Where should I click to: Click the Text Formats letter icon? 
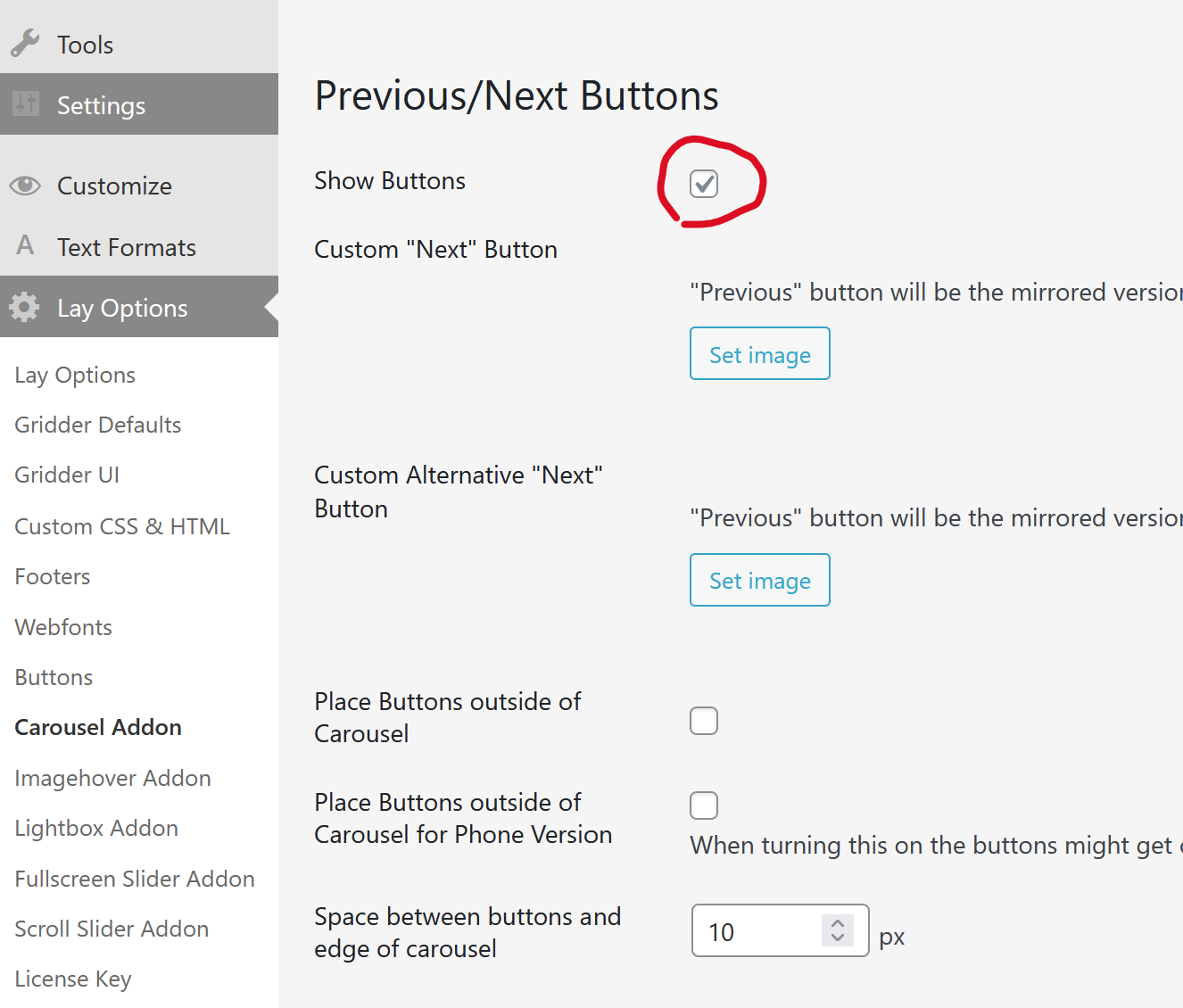[x=25, y=245]
